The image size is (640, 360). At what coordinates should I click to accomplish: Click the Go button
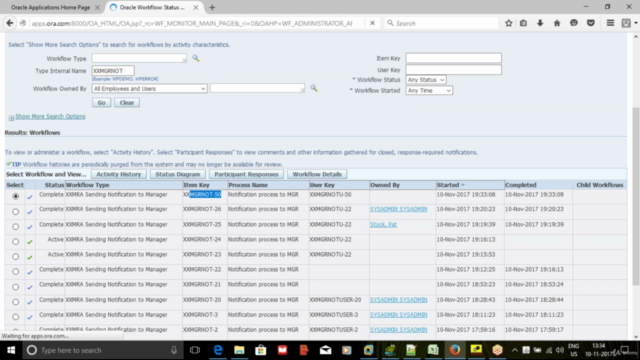pos(101,102)
